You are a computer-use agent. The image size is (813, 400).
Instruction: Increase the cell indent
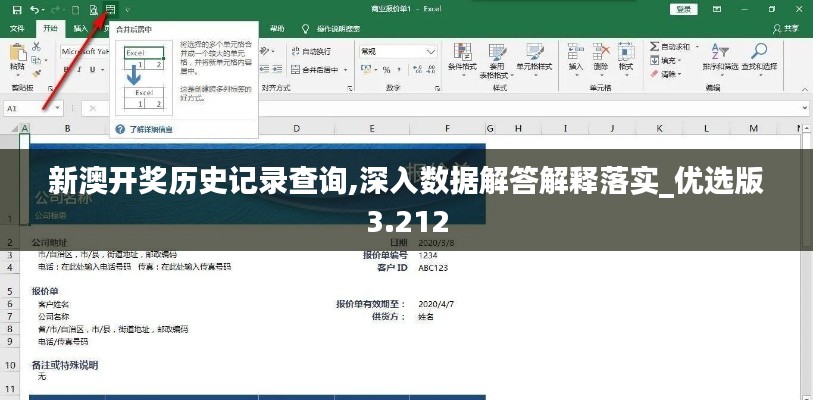click(277, 69)
